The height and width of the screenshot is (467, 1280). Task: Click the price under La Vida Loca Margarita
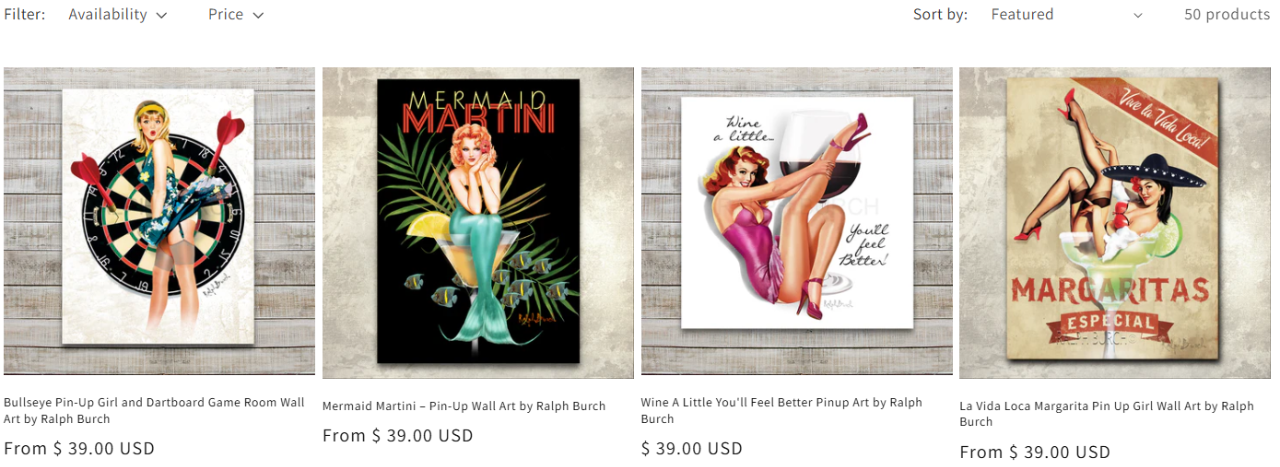[1035, 452]
